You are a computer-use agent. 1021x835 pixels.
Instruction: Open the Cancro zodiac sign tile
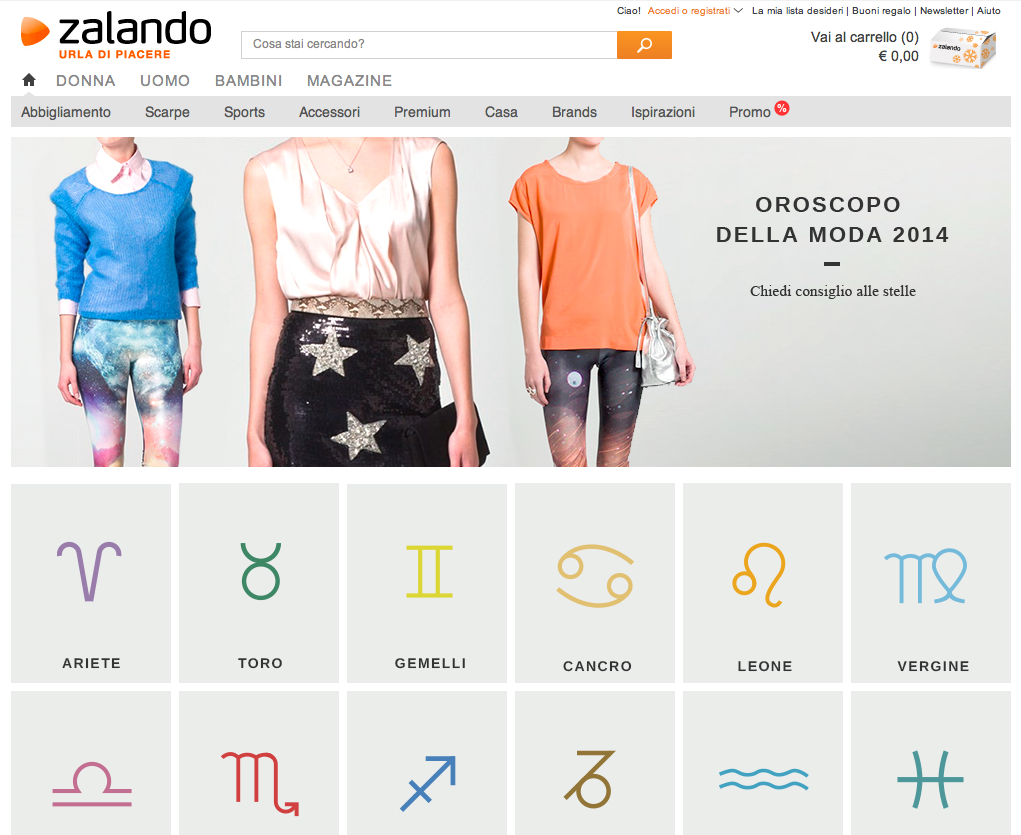(595, 583)
